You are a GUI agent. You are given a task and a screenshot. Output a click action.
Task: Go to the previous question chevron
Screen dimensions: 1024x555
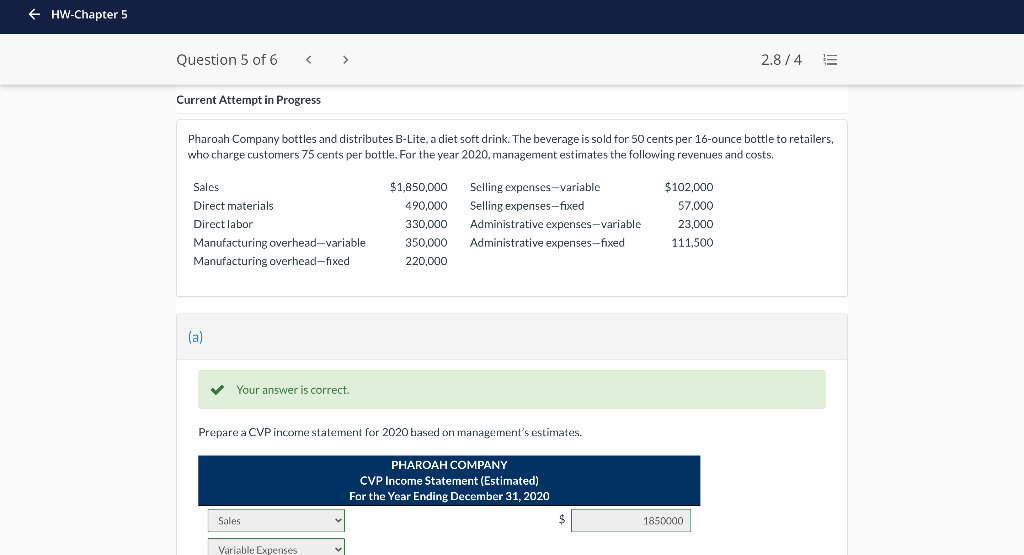tap(308, 59)
